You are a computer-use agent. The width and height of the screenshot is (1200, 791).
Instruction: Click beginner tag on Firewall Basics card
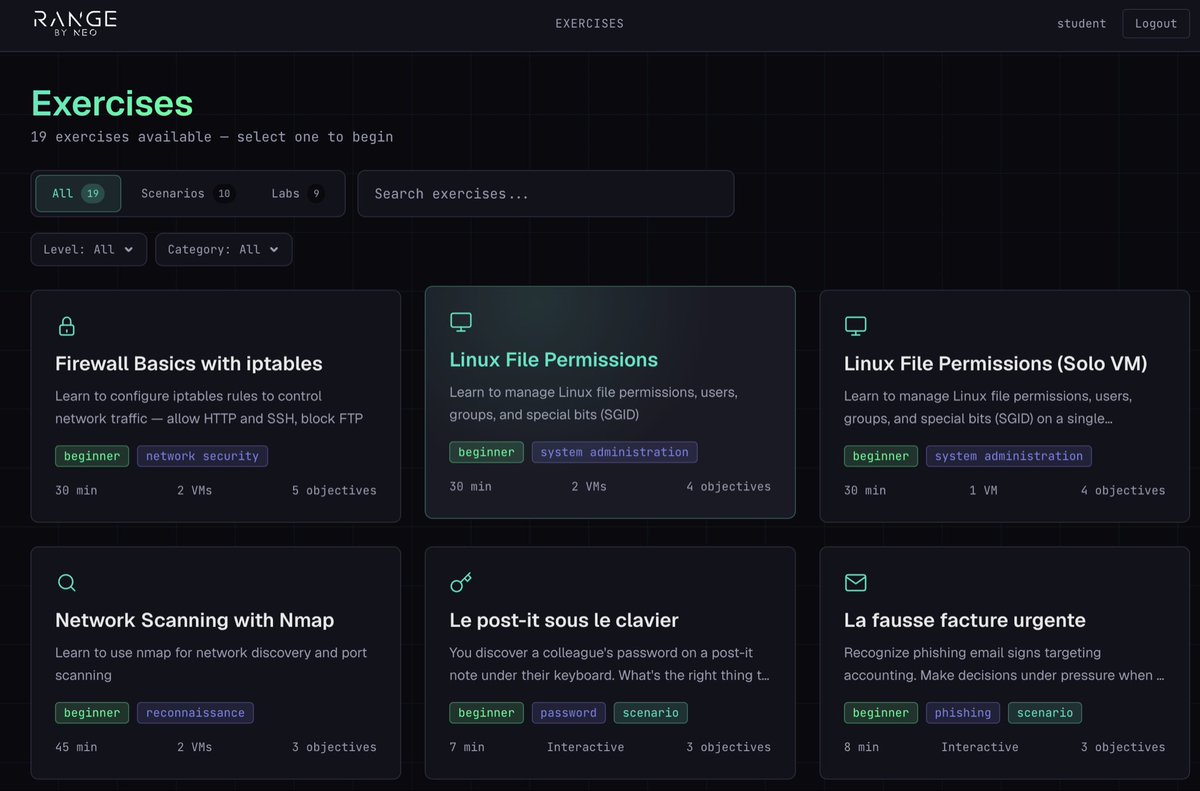coord(92,456)
